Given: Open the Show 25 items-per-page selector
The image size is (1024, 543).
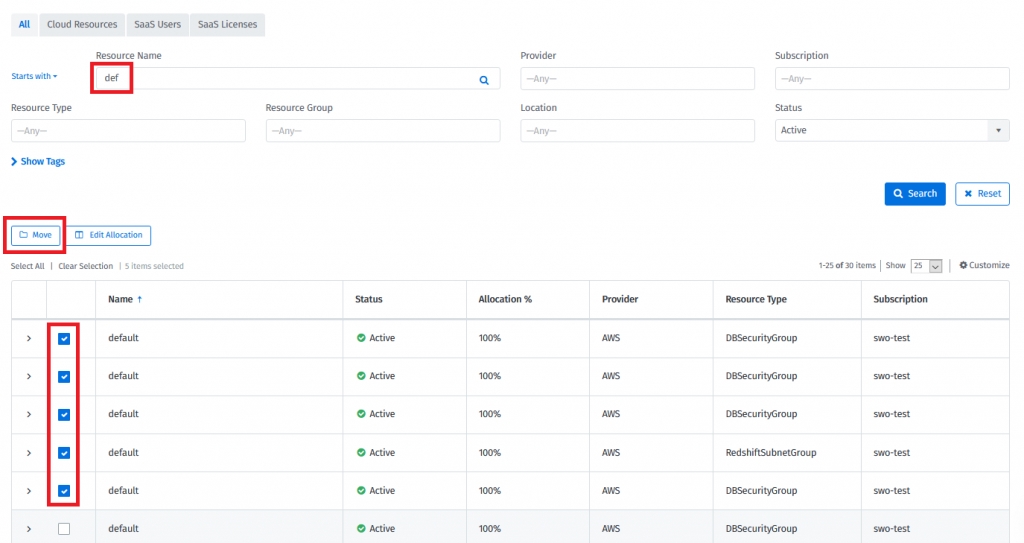Looking at the screenshot, I should pos(926,266).
